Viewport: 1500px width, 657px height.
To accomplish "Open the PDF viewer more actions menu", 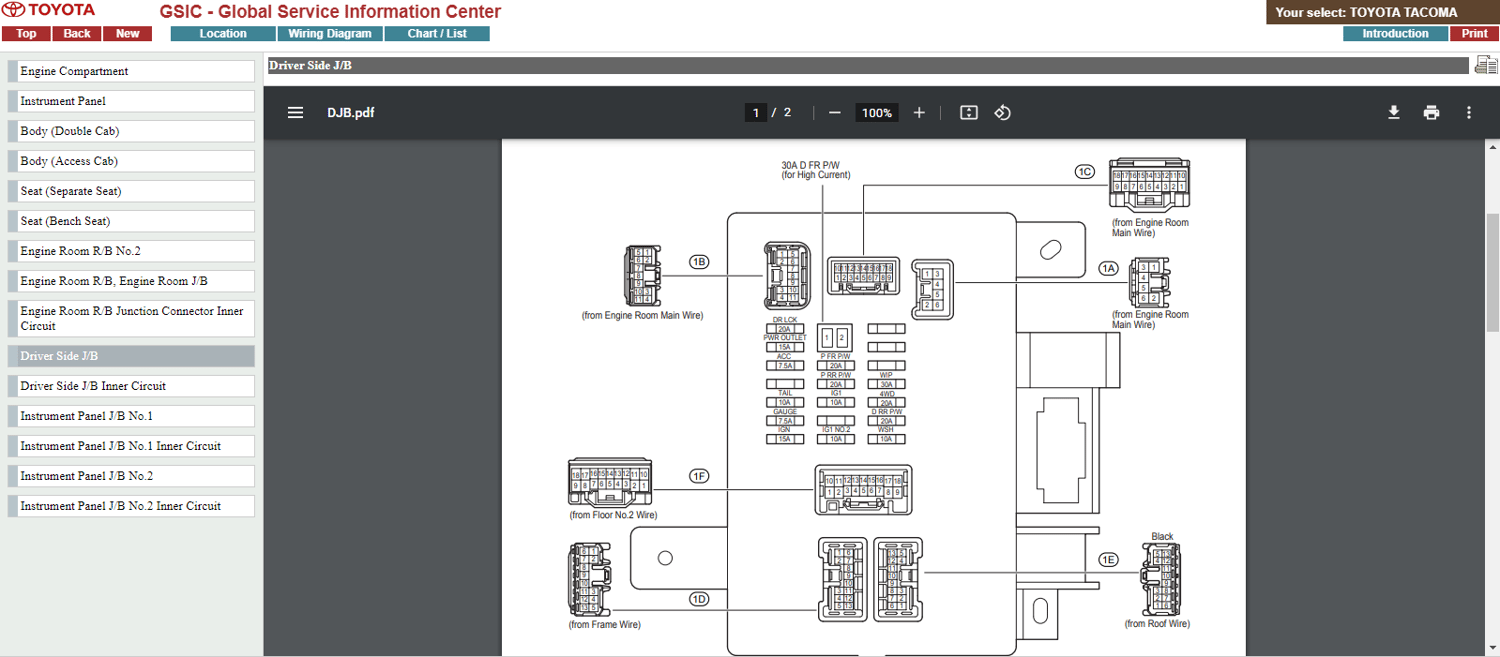I will (1469, 113).
